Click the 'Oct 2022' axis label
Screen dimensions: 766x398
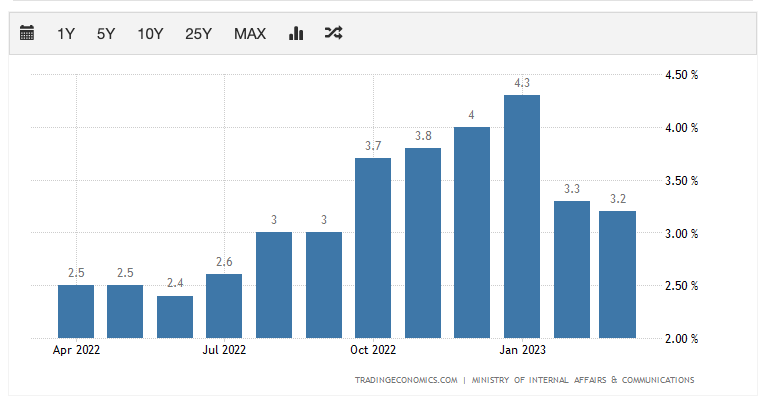click(373, 350)
